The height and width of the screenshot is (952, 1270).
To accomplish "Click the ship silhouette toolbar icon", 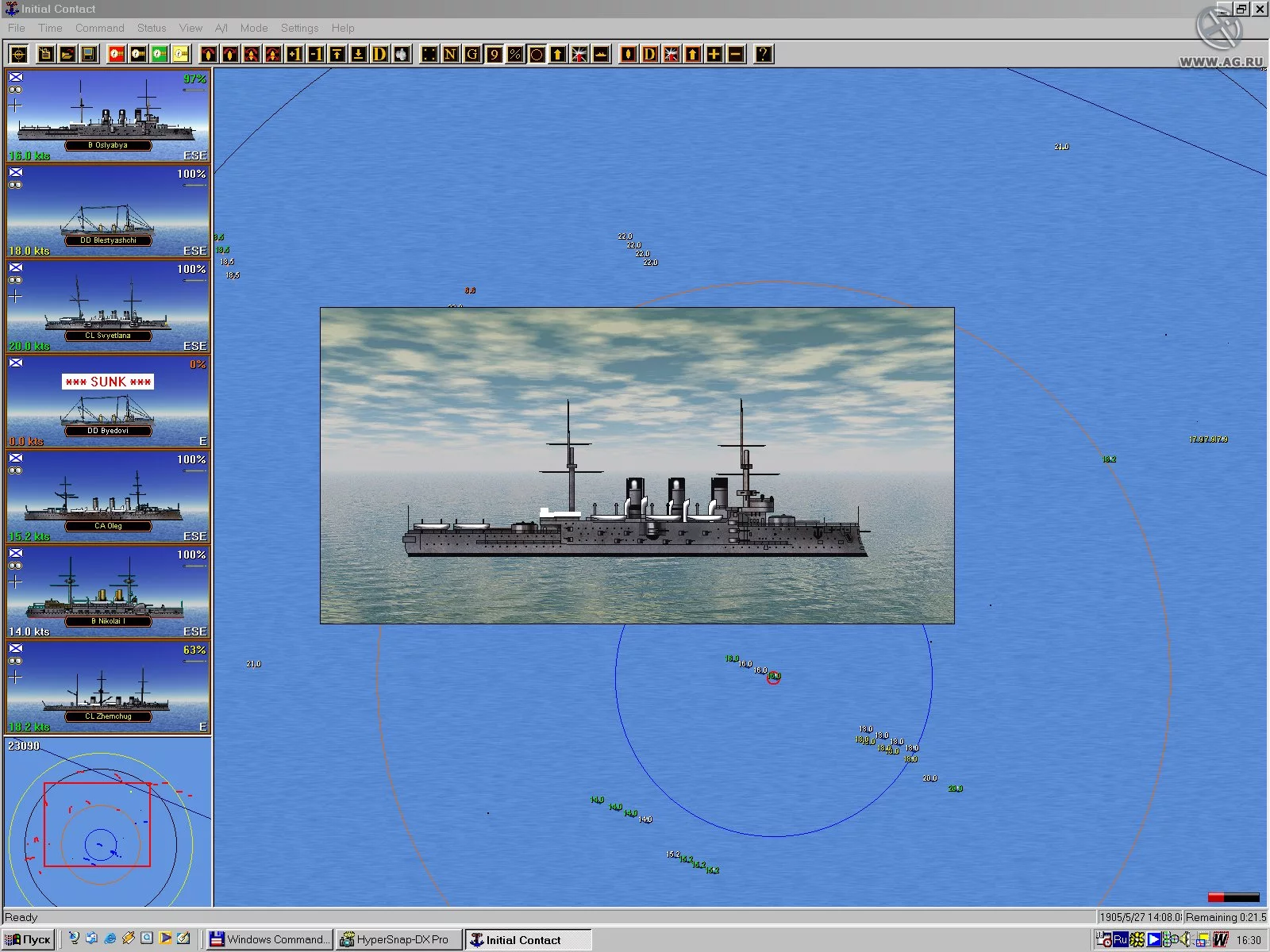I will pyautogui.click(x=601, y=54).
